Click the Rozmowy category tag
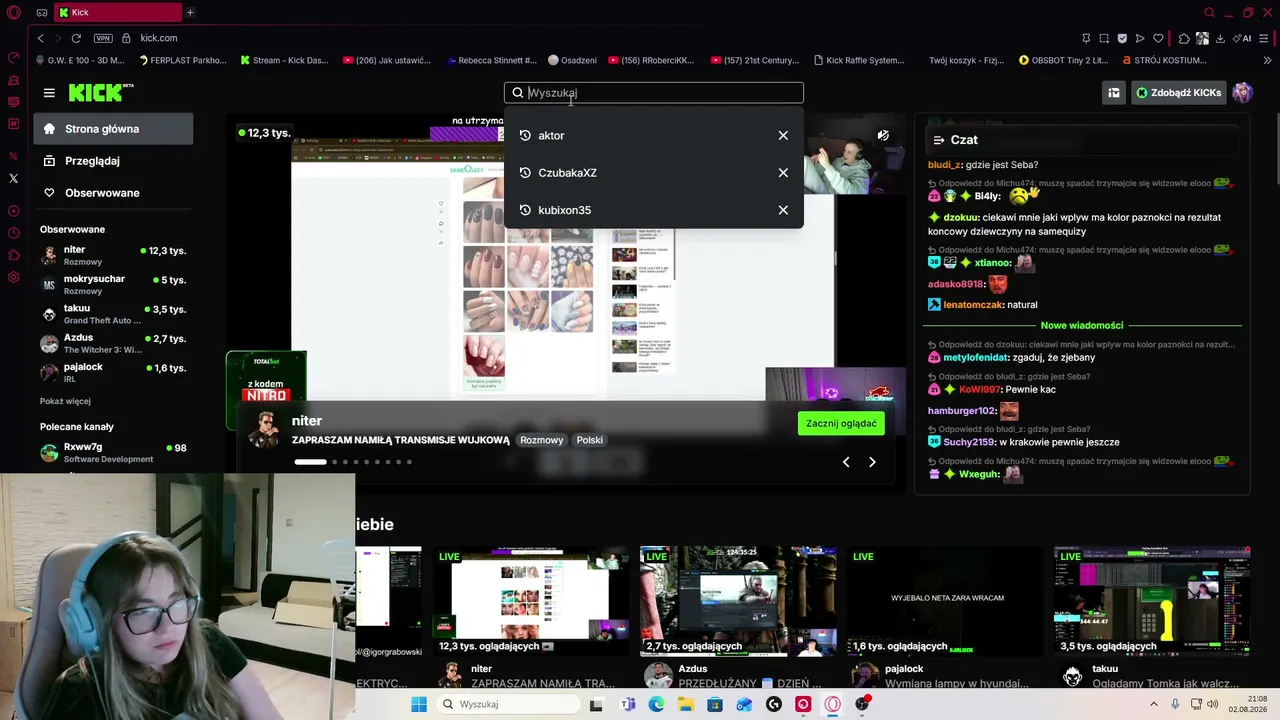 pyautogui.click(x=541, y=440)
